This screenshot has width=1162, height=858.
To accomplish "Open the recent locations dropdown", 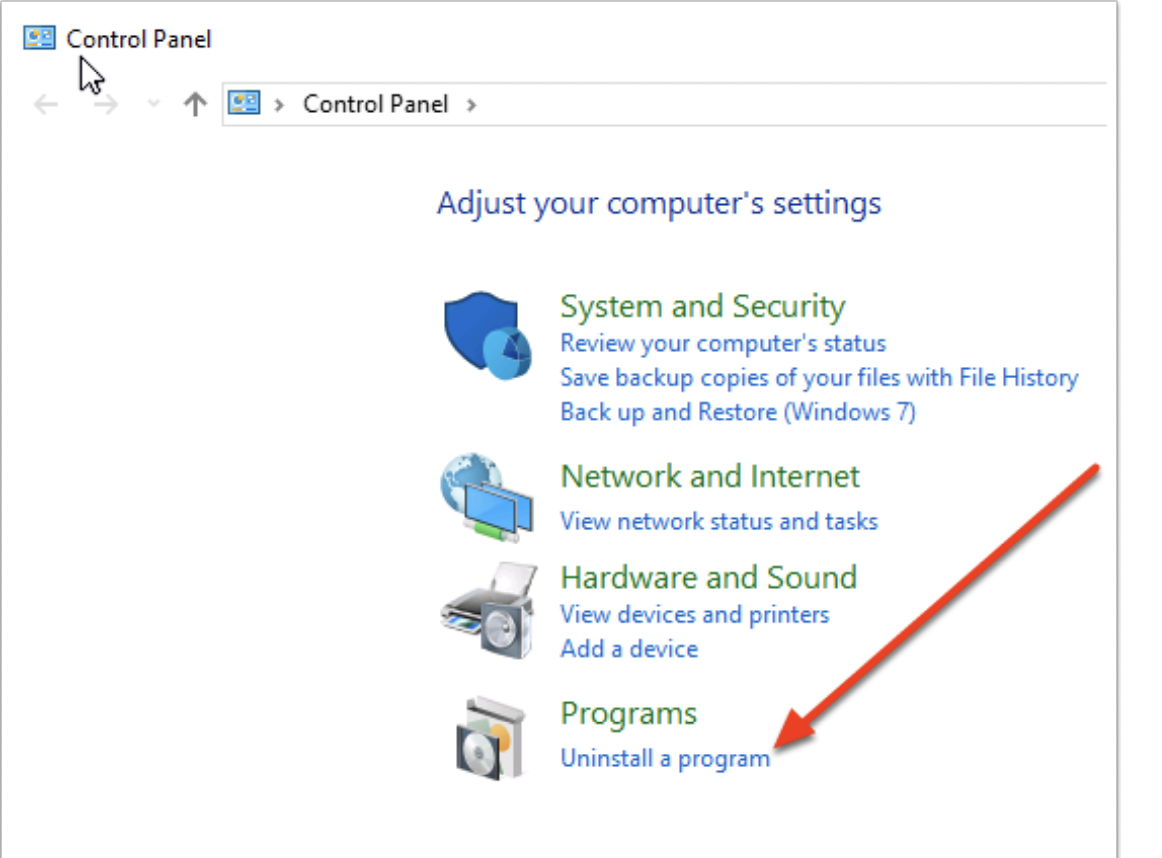I will (153, 104).
